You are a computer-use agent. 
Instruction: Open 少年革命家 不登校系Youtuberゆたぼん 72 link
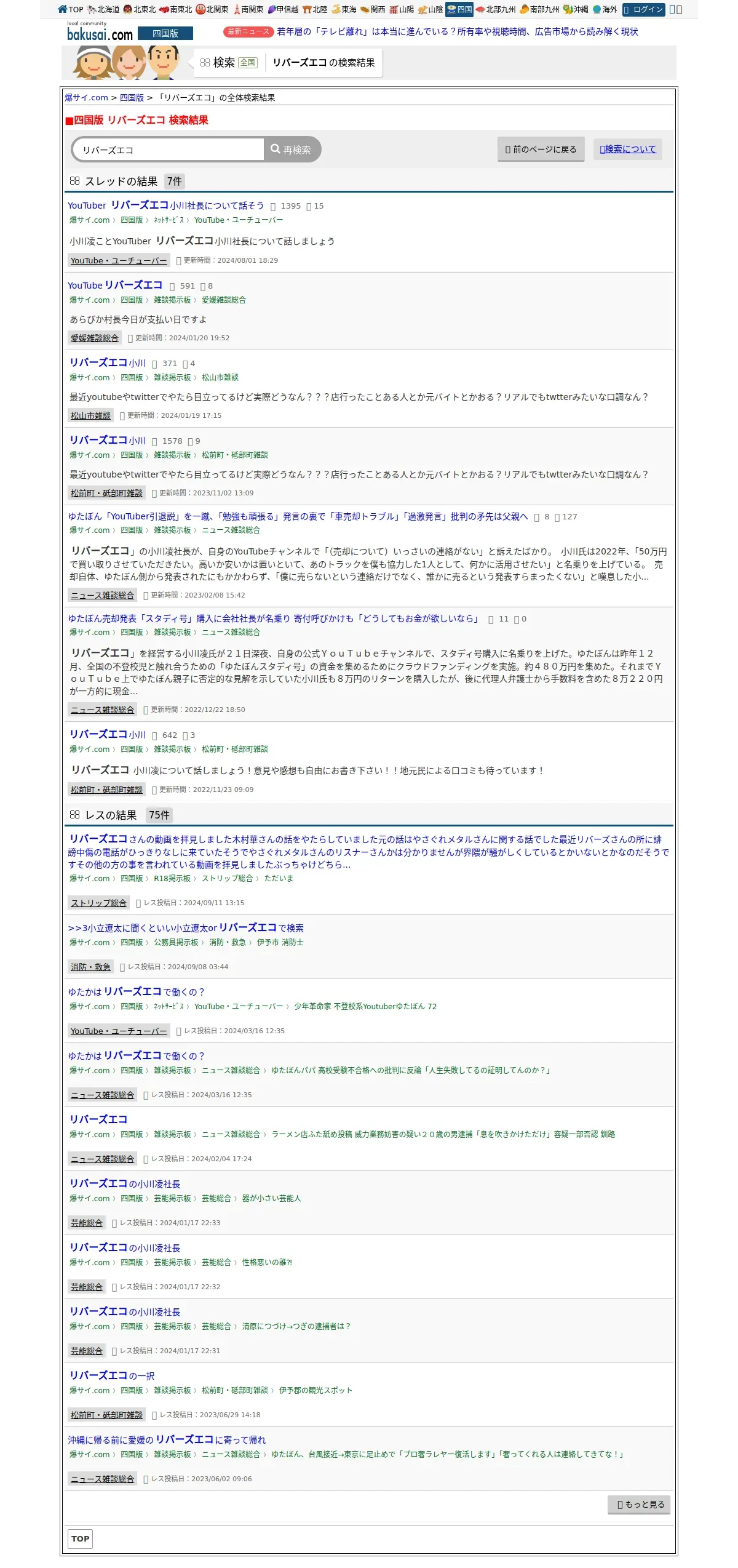[365, 1006]
